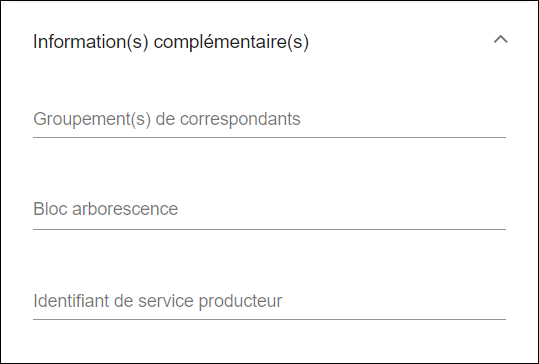Select the producer service identifier input

point(270,301)
